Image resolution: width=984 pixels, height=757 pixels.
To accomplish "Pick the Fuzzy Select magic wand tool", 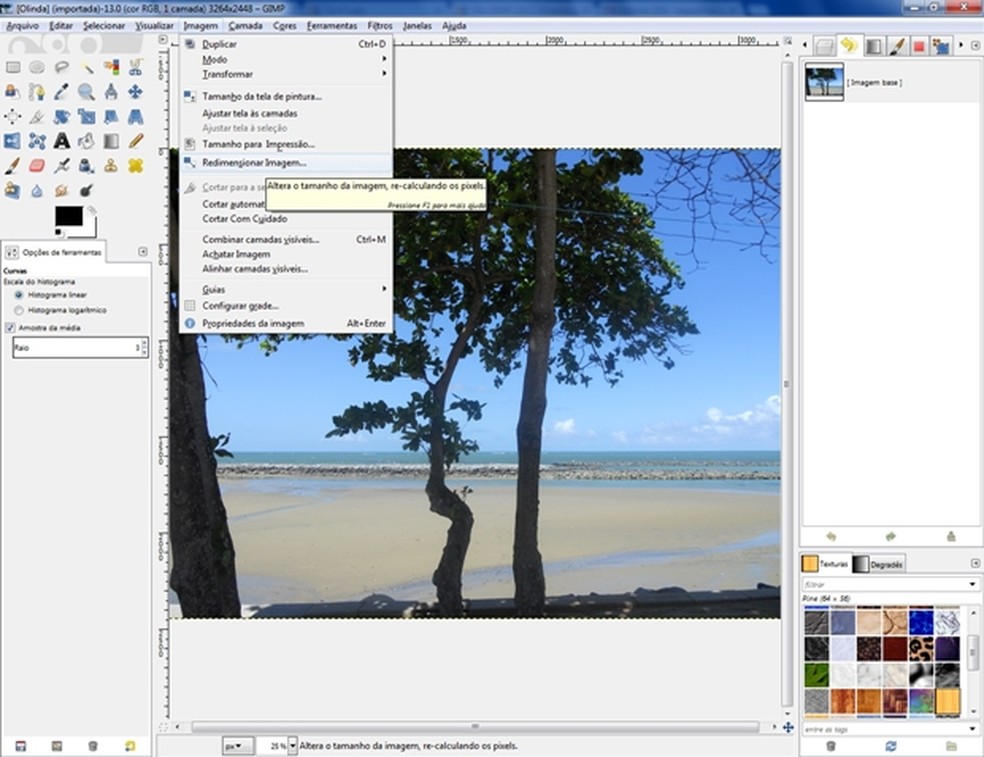I will (87, 67).
